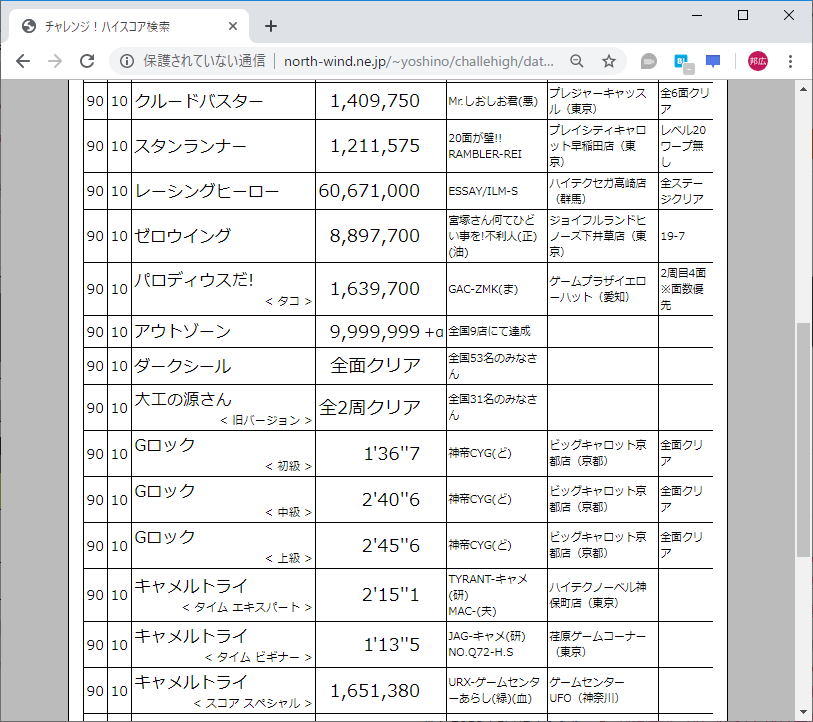Navigate back using the back arrow

(x=22, y=61)
